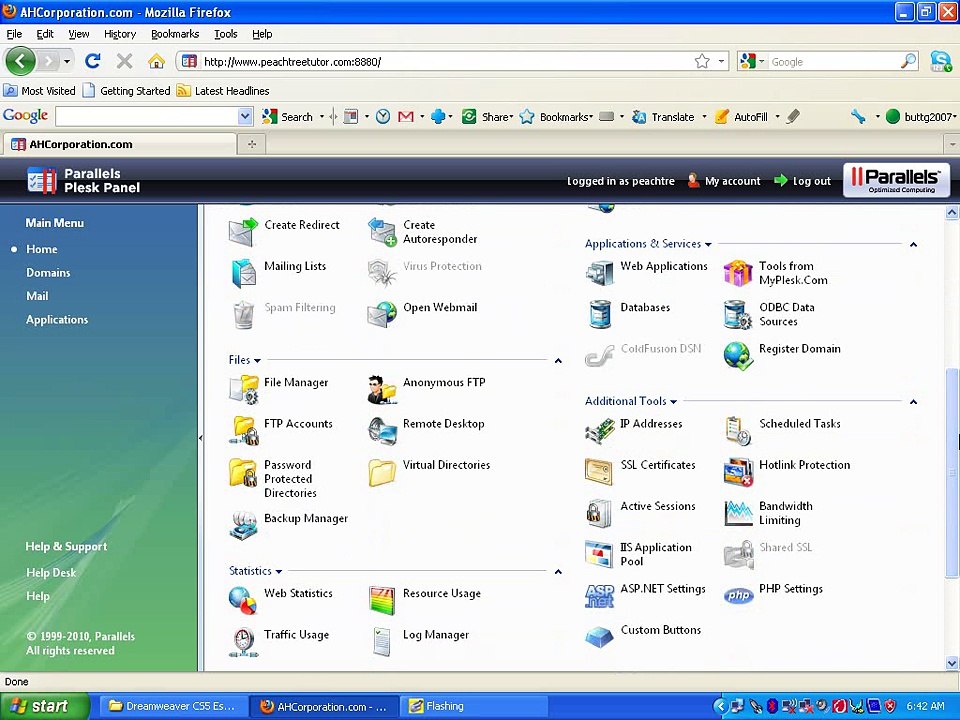Log out of Plesk Panel
The height and width of the screenshot is (720, 960).
[803, 181]
